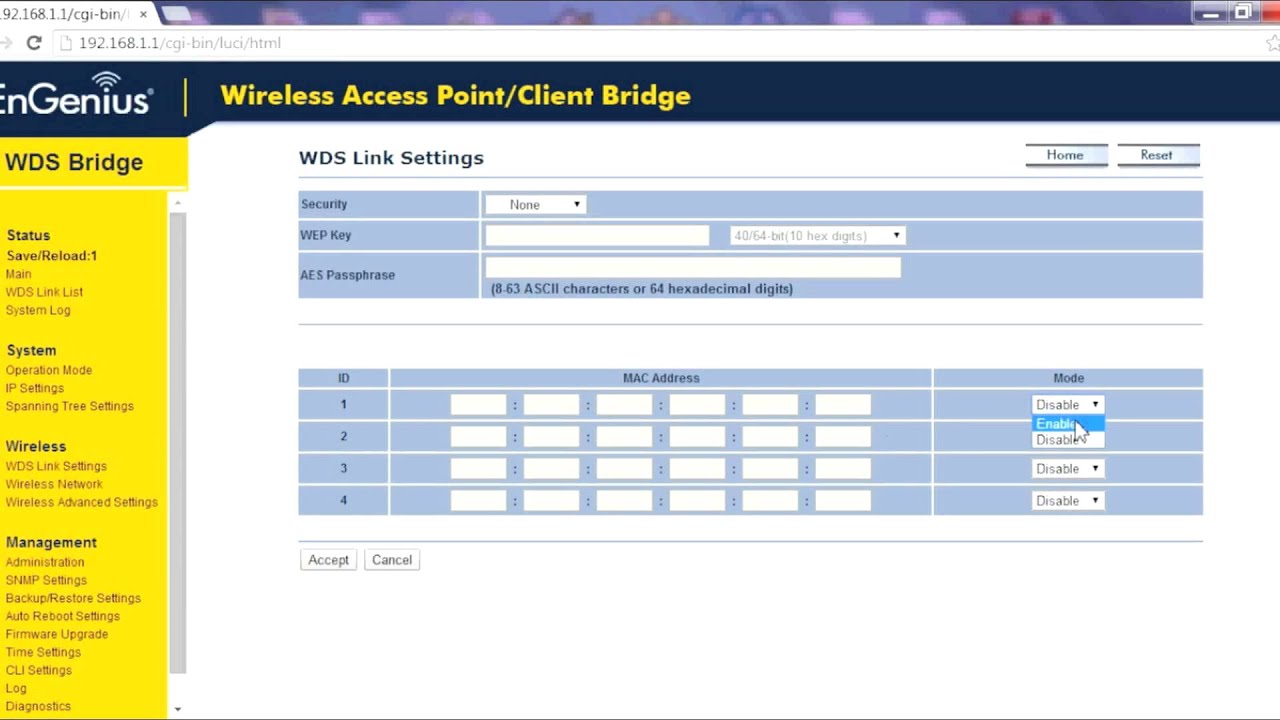Click first MAC octet field in row 2
The width and height of the screenshot is (1280, 720).
[x=478, y=437]
